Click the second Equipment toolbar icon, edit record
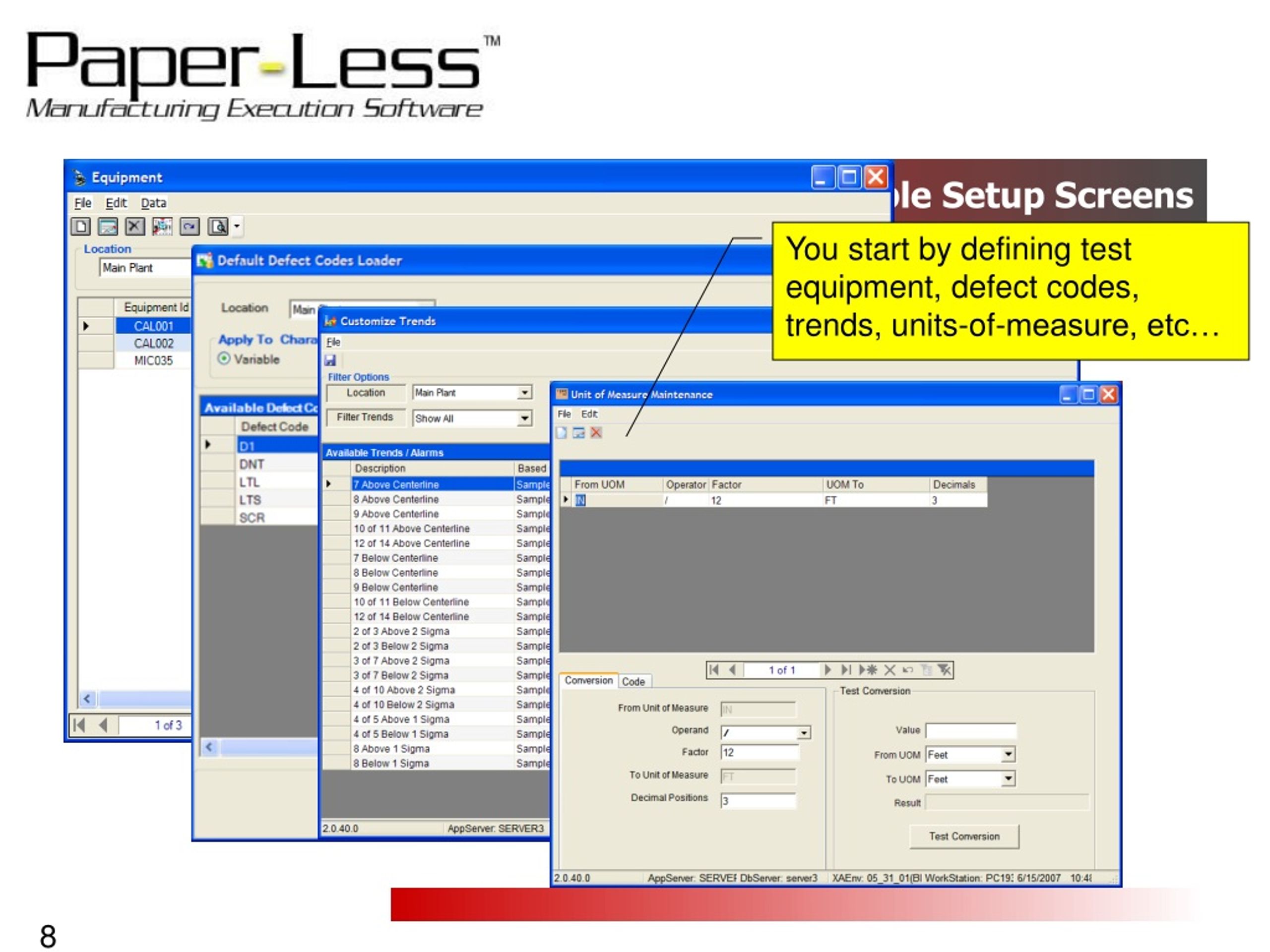This screenshot has width=1270, height=952. tap(108, 227)
